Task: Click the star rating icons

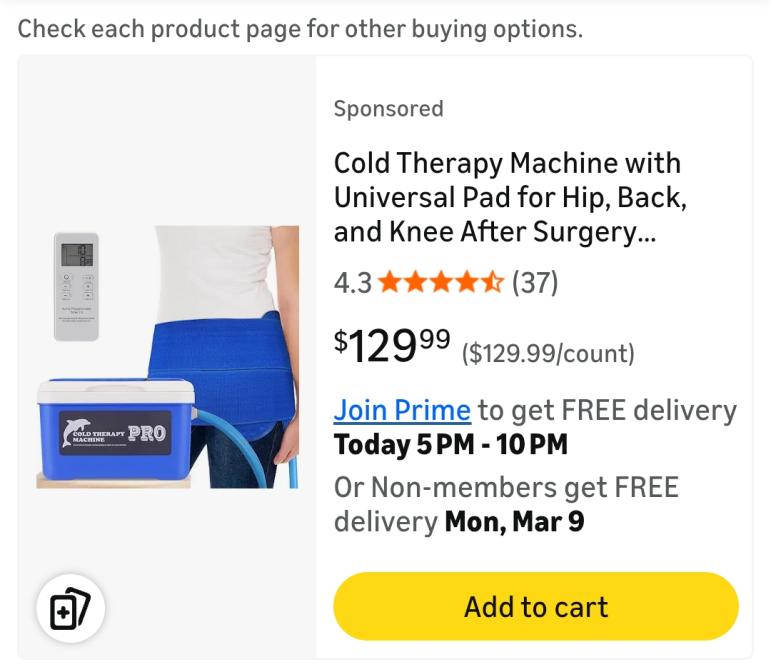Action: [441, 283]
